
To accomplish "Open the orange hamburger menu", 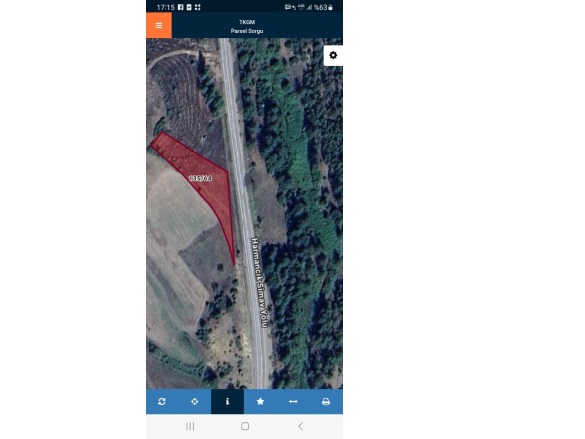I will pos(159,25).
